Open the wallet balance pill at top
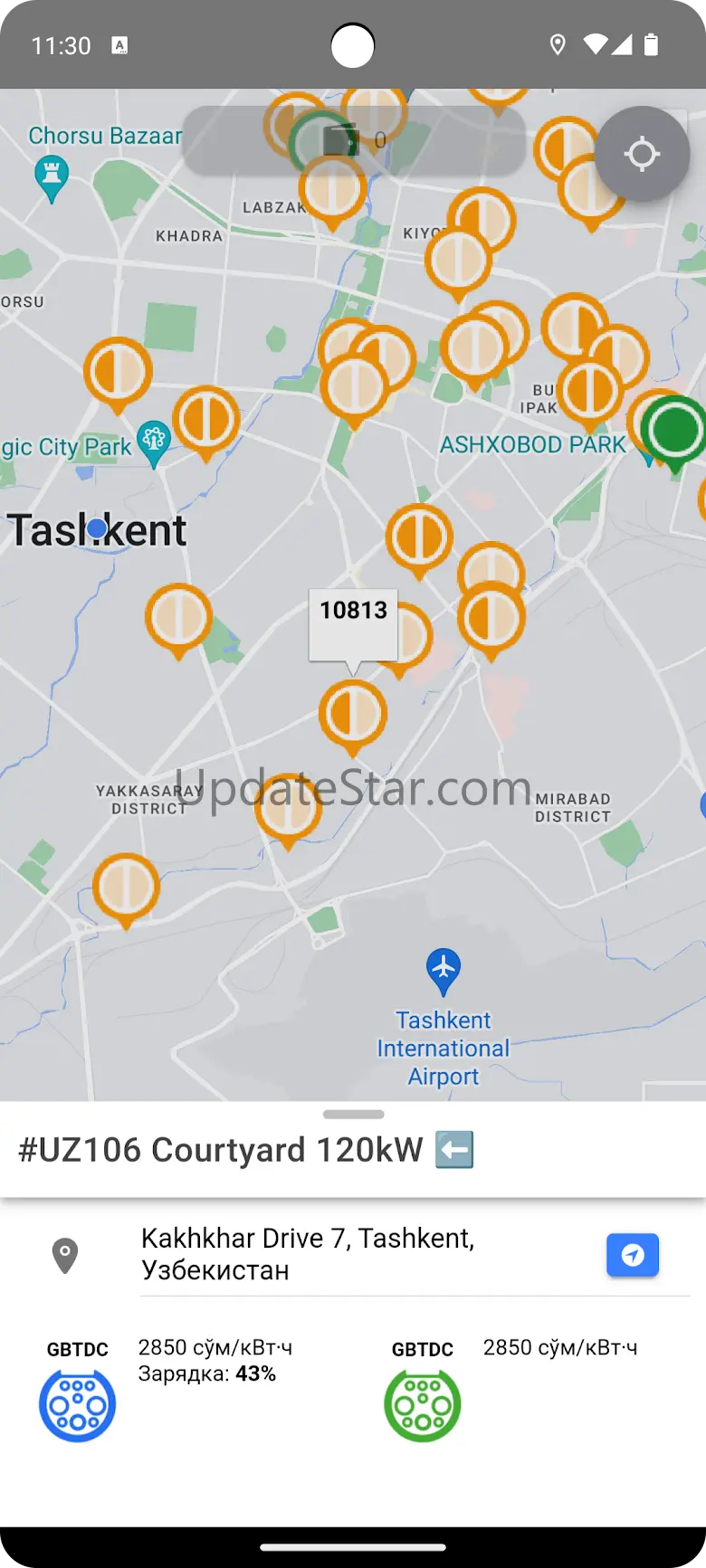706x1568 pixels. [x=354, y=140]
